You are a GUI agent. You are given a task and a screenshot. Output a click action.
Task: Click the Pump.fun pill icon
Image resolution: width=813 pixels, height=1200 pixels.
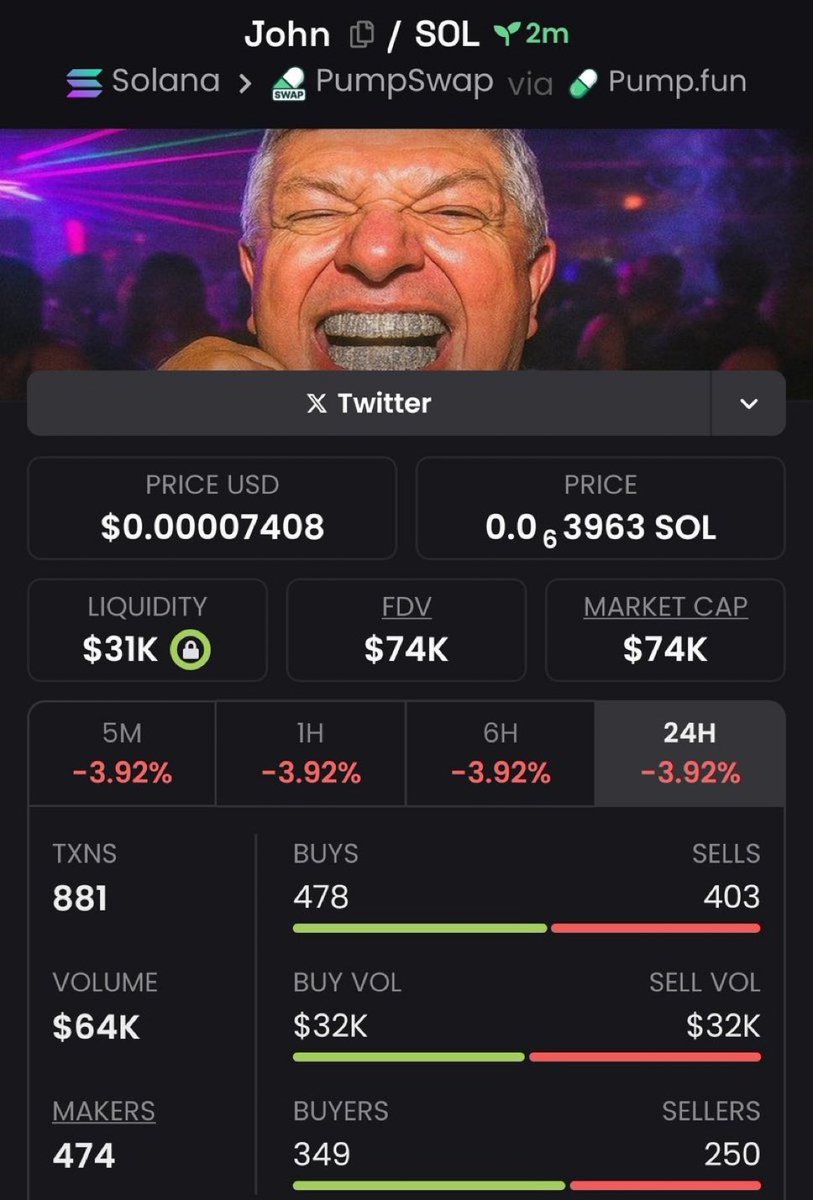coord(583,83)
